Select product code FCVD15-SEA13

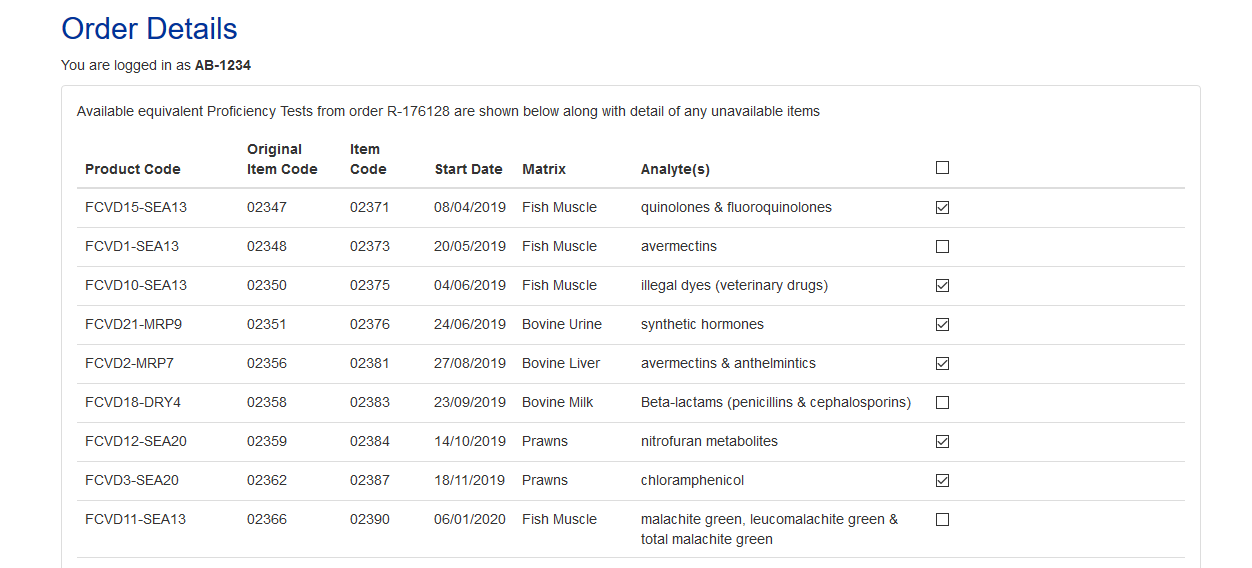coord(136,207)
